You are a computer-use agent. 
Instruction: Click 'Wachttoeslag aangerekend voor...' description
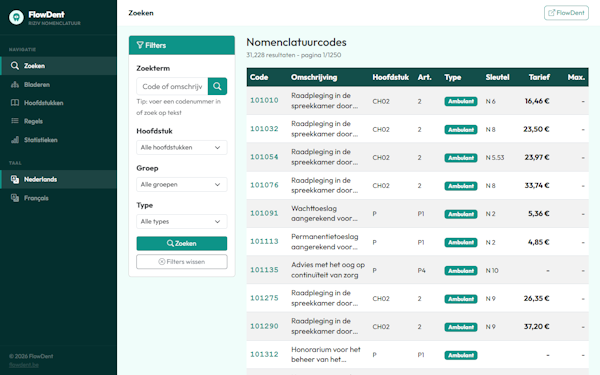point(324,214)
